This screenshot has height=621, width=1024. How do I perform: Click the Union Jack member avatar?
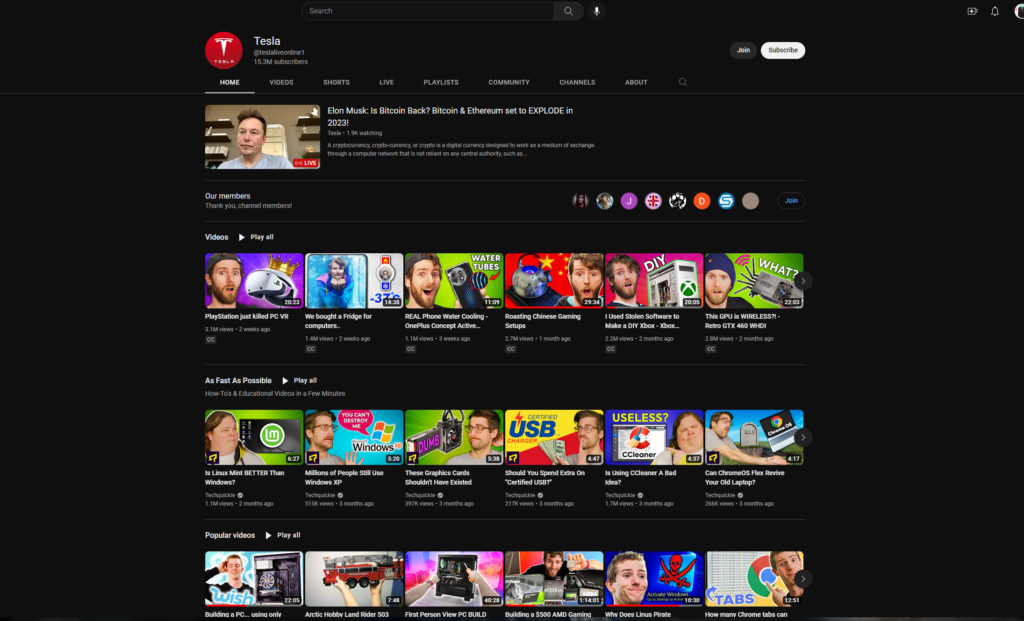(653, 201)
